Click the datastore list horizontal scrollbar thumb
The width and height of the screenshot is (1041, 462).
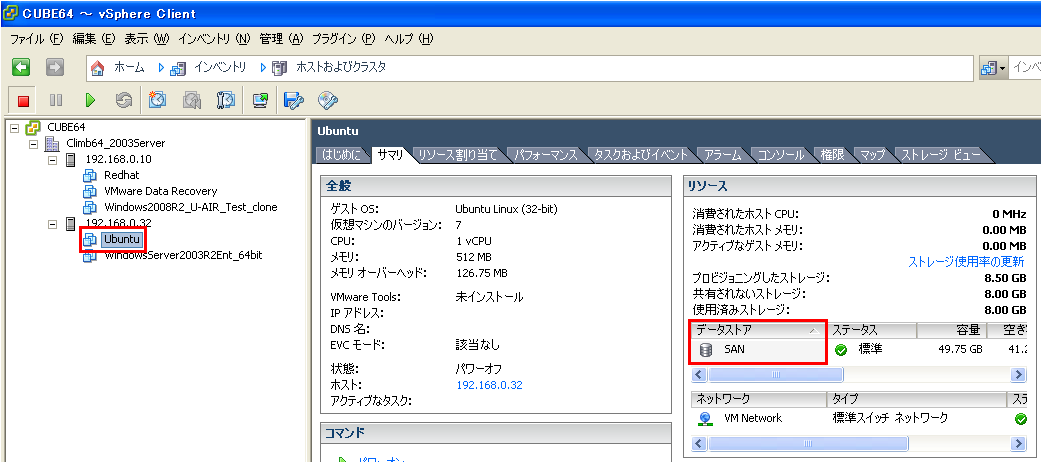[x=775, y=375]
